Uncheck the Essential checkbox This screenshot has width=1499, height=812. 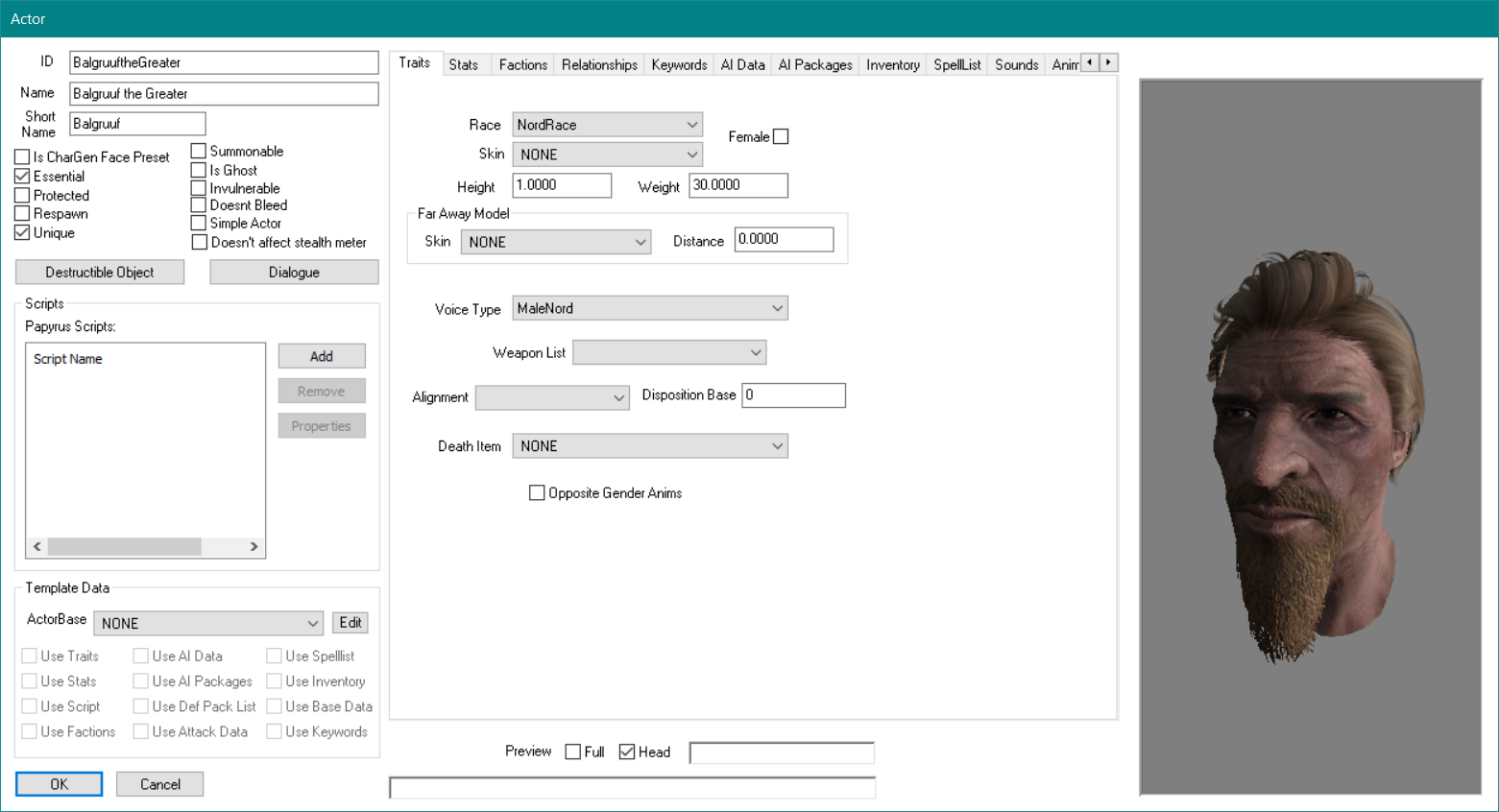point(22,177)
